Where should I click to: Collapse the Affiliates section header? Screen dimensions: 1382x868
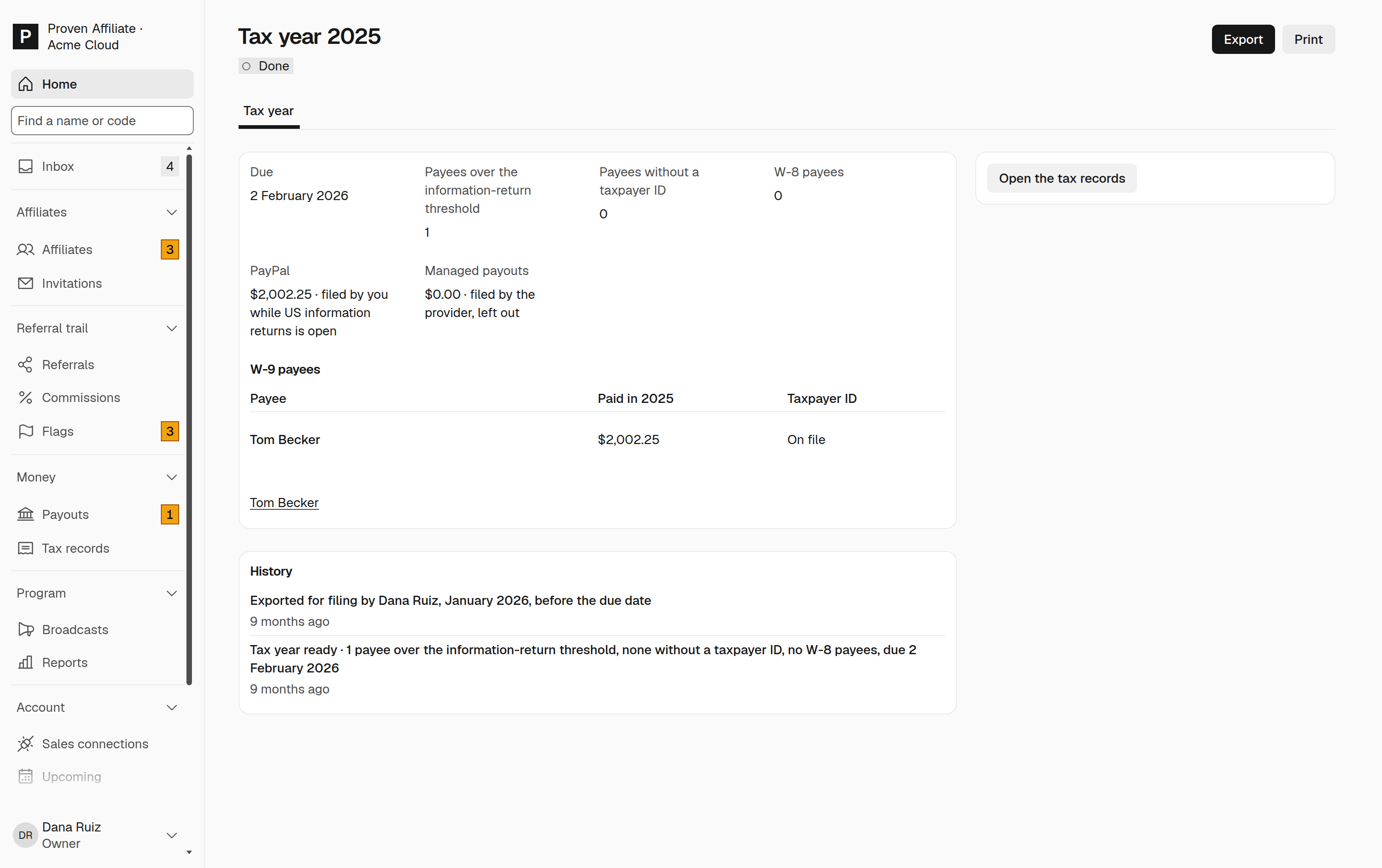(97, 212)
